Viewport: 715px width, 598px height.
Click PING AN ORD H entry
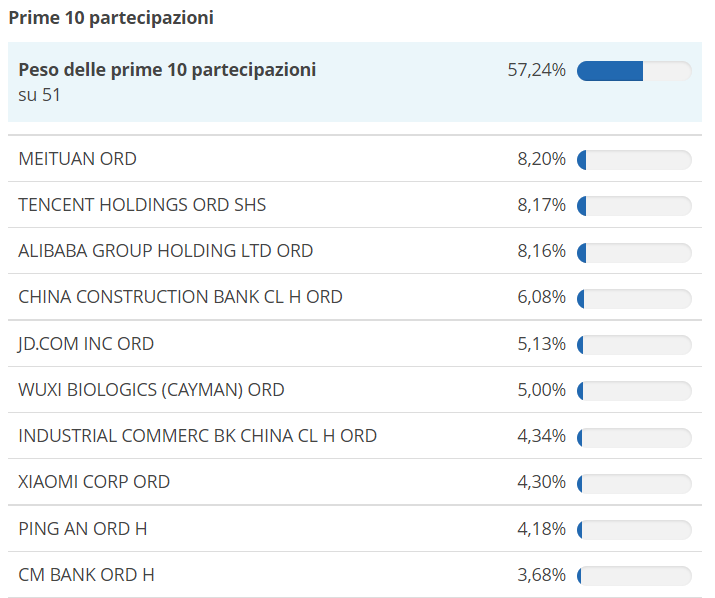click(x=83, y=529)
